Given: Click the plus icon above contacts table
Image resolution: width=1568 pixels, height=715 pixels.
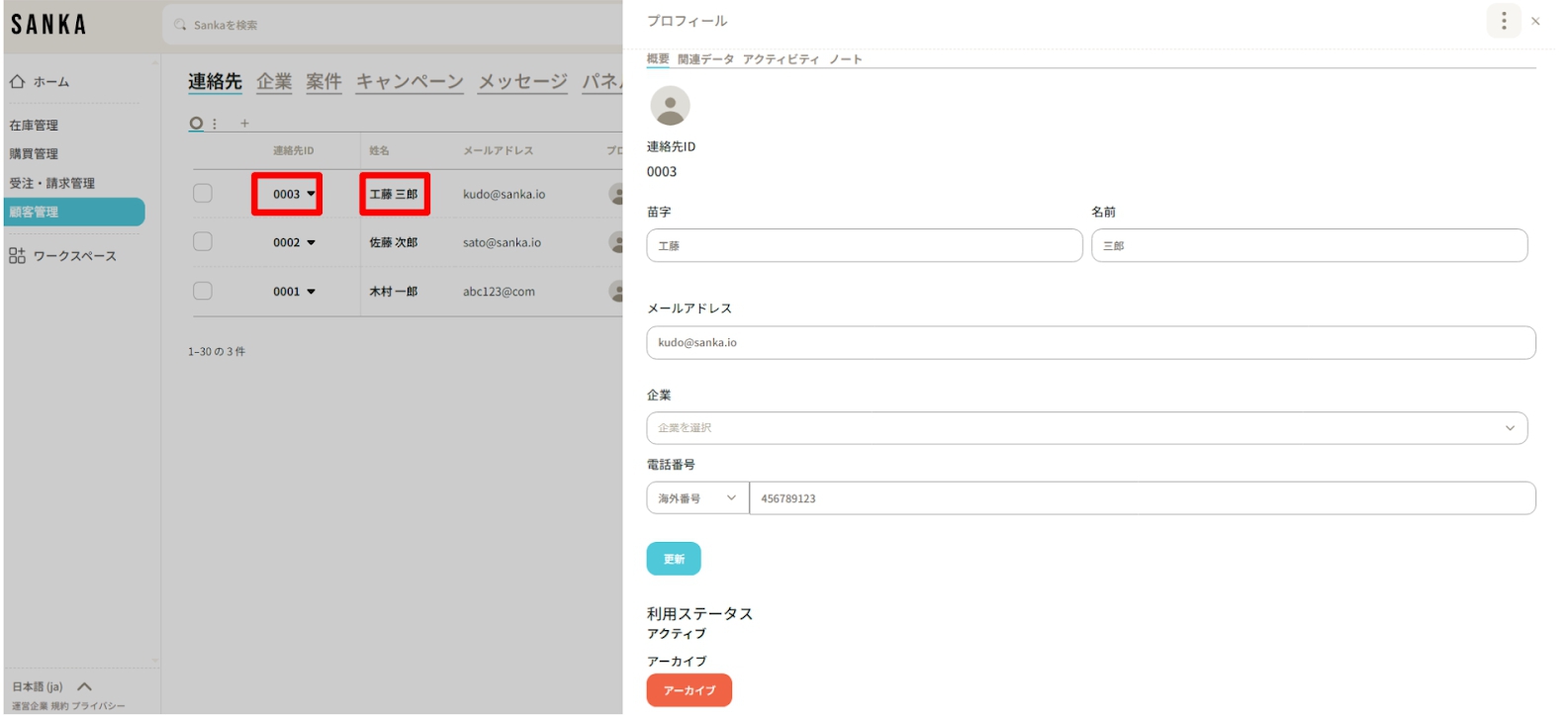Looking at the screenshot, I should 244,124.
